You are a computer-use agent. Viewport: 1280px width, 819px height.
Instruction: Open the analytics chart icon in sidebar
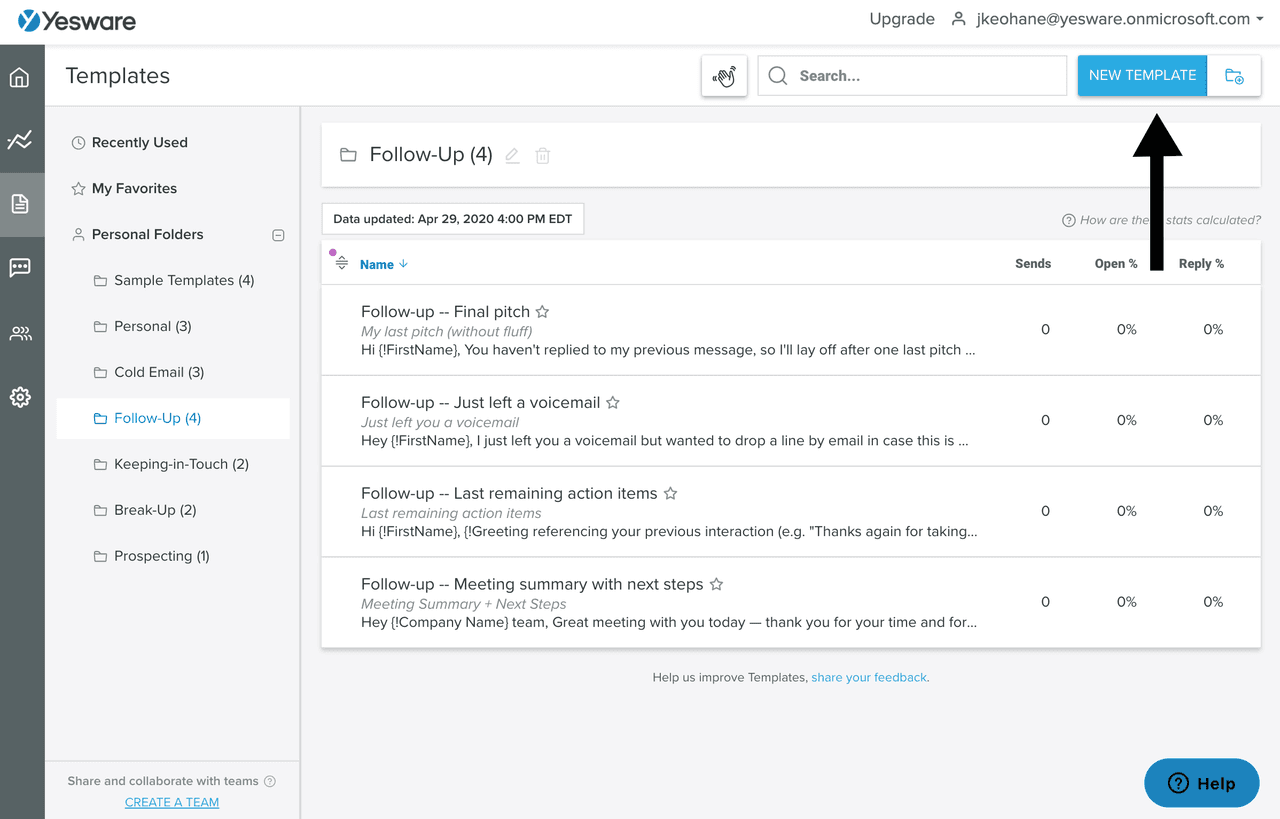point(20,141)
